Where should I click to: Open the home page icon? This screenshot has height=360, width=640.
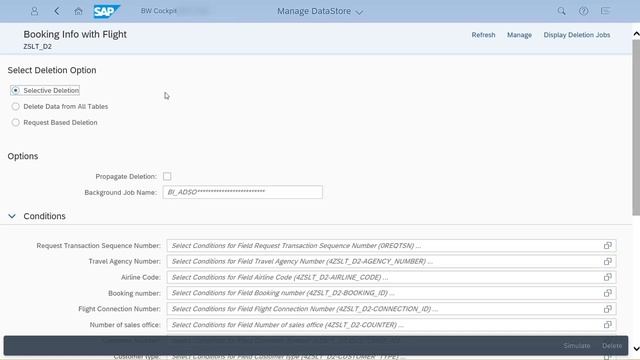coord(78,11)
